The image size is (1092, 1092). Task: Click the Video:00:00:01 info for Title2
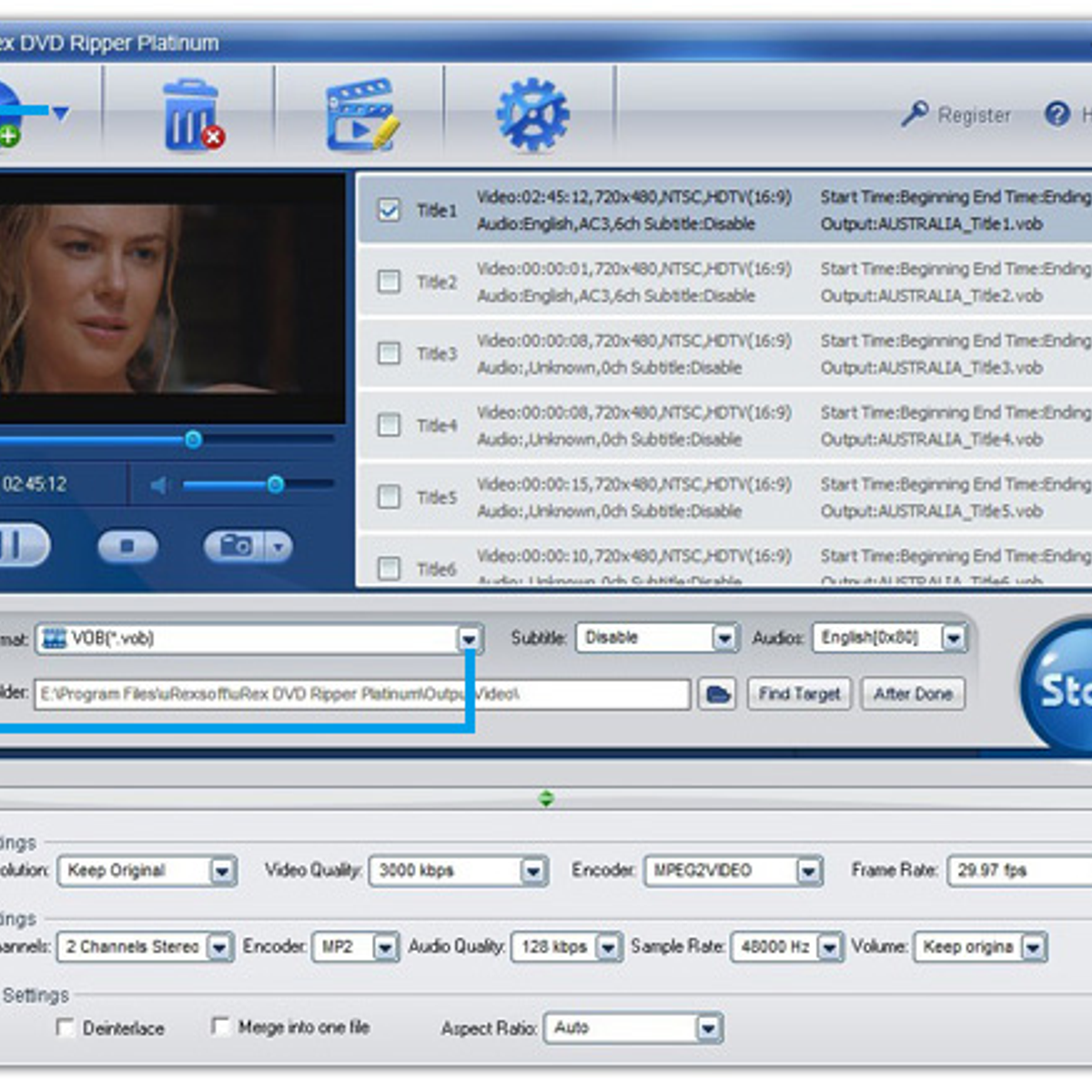(x=634, y=268)
